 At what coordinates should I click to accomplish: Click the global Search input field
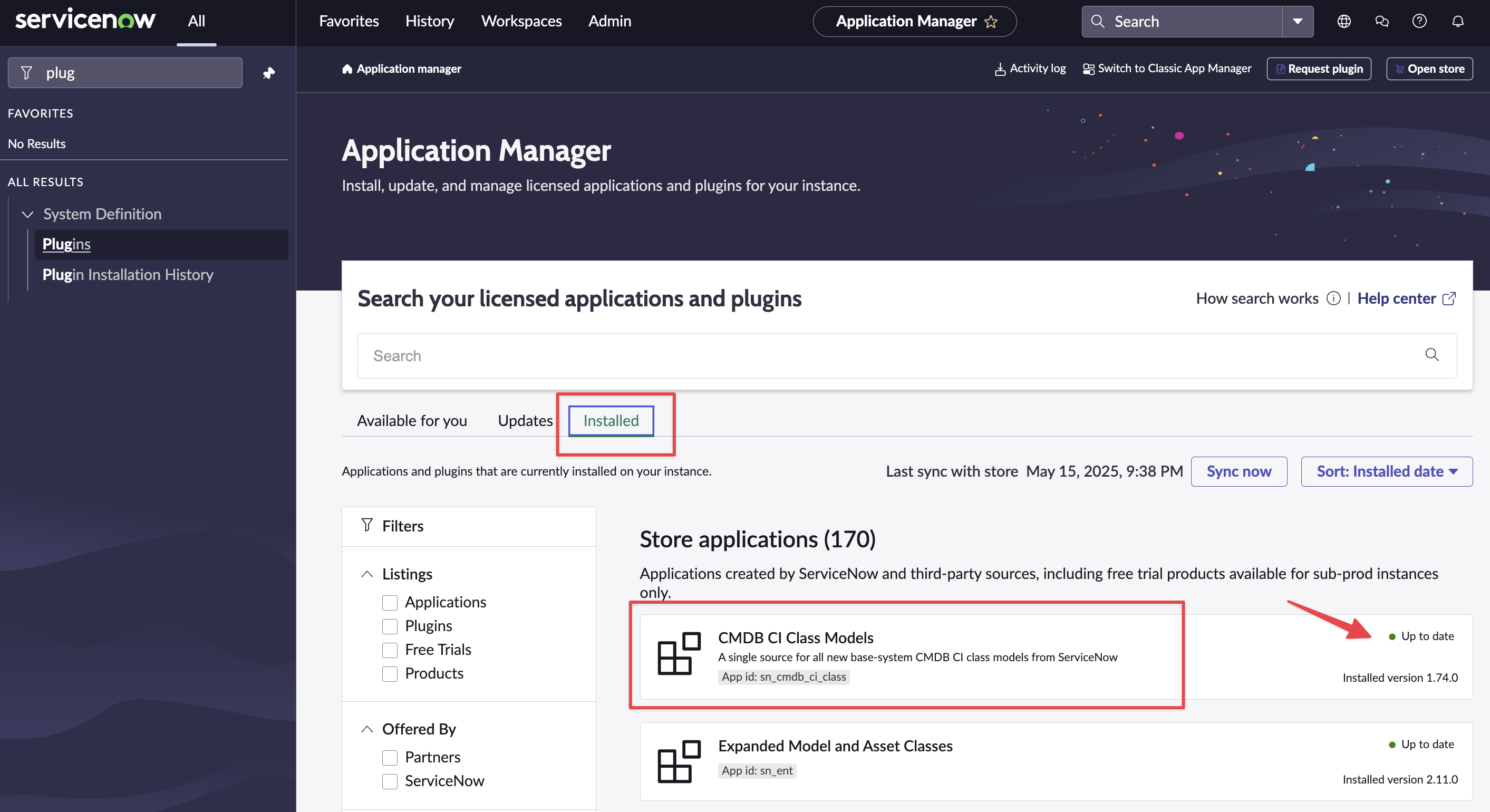click(1182, 22)
